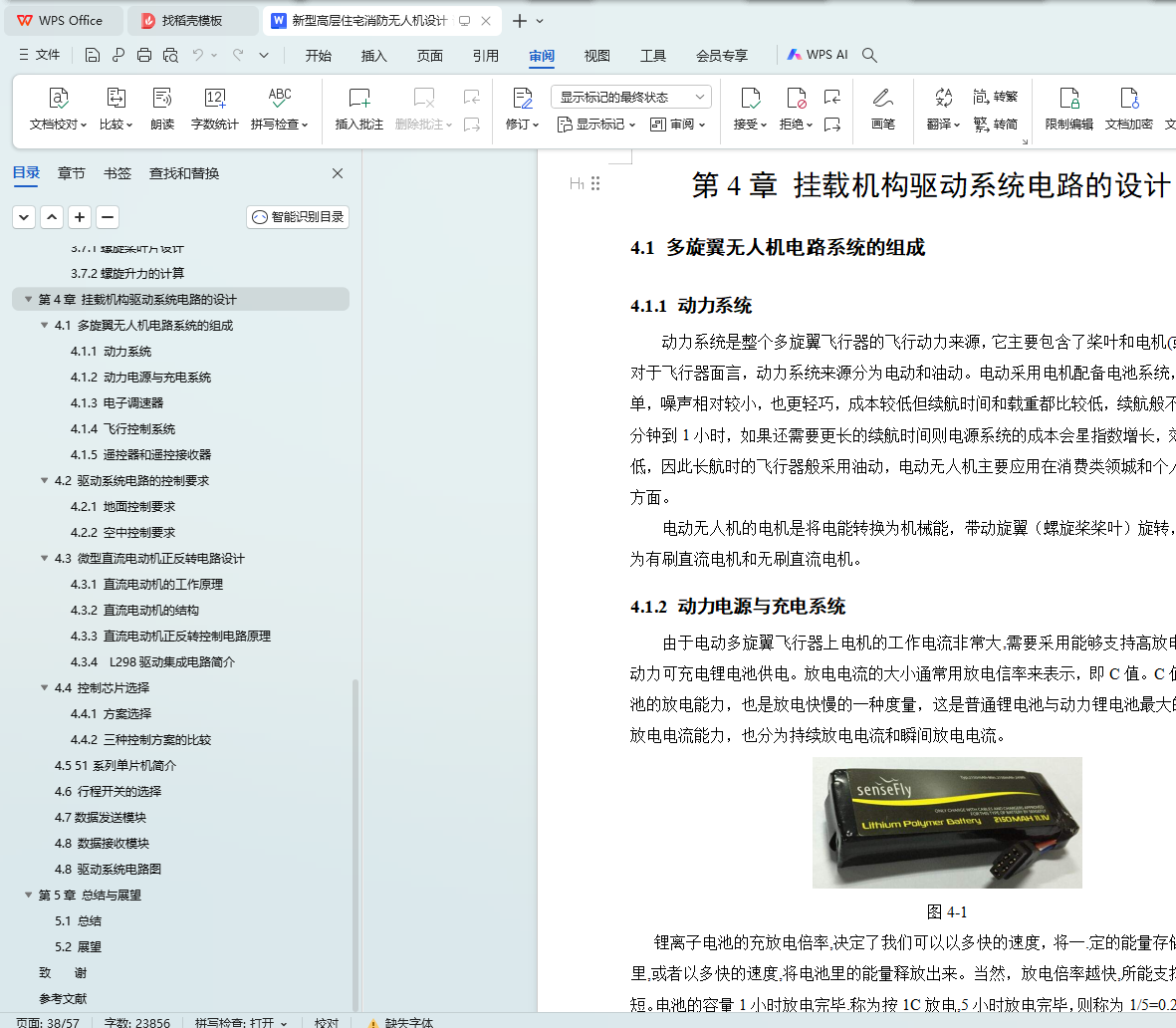Collapse 第 4 章 挂载机构驱动系统电路的设计 tree node
The height and width of the screenshot is (1028, 1176).
click(x=28, y=300)
